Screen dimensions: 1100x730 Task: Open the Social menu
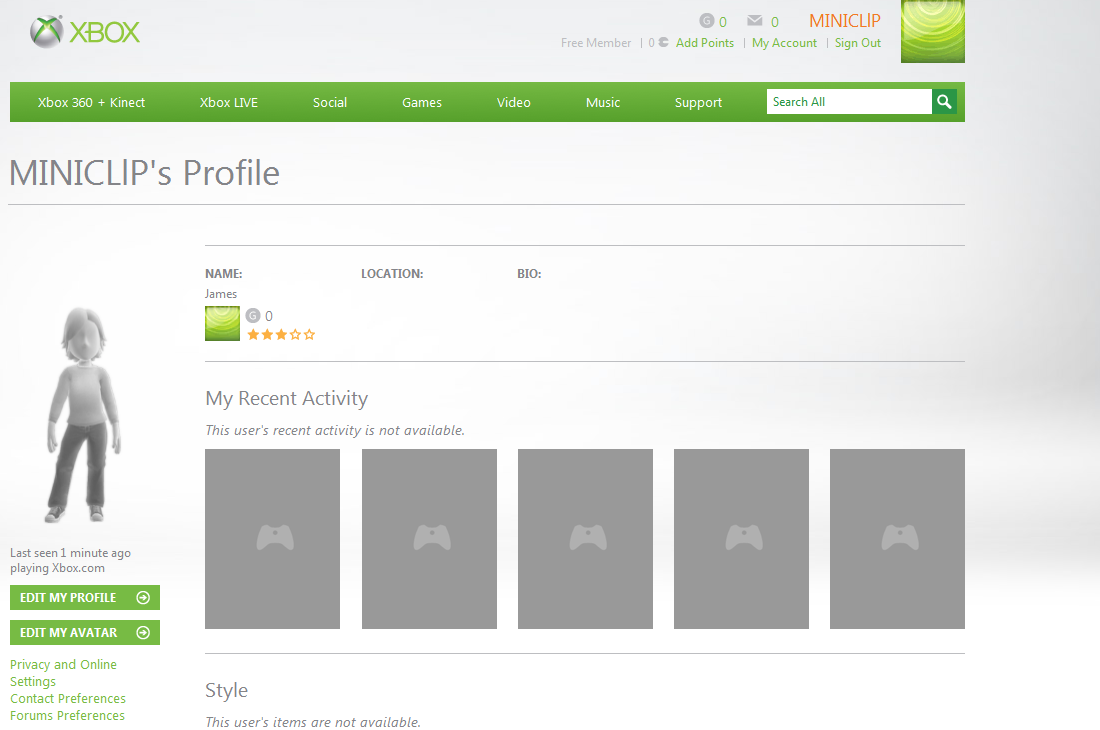(x=330, y=102)
